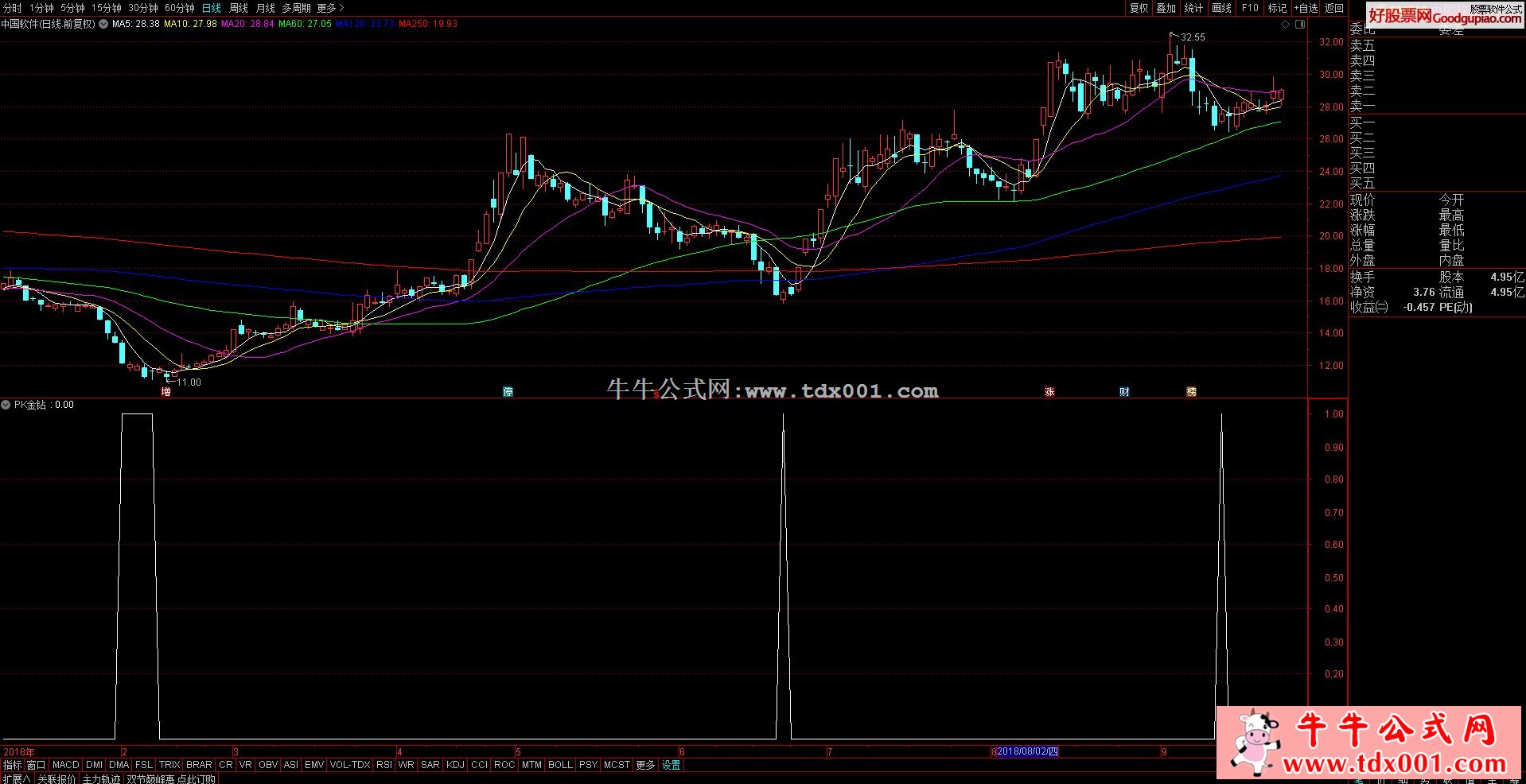Click the 返回 back button

(x=1333, y=8)
